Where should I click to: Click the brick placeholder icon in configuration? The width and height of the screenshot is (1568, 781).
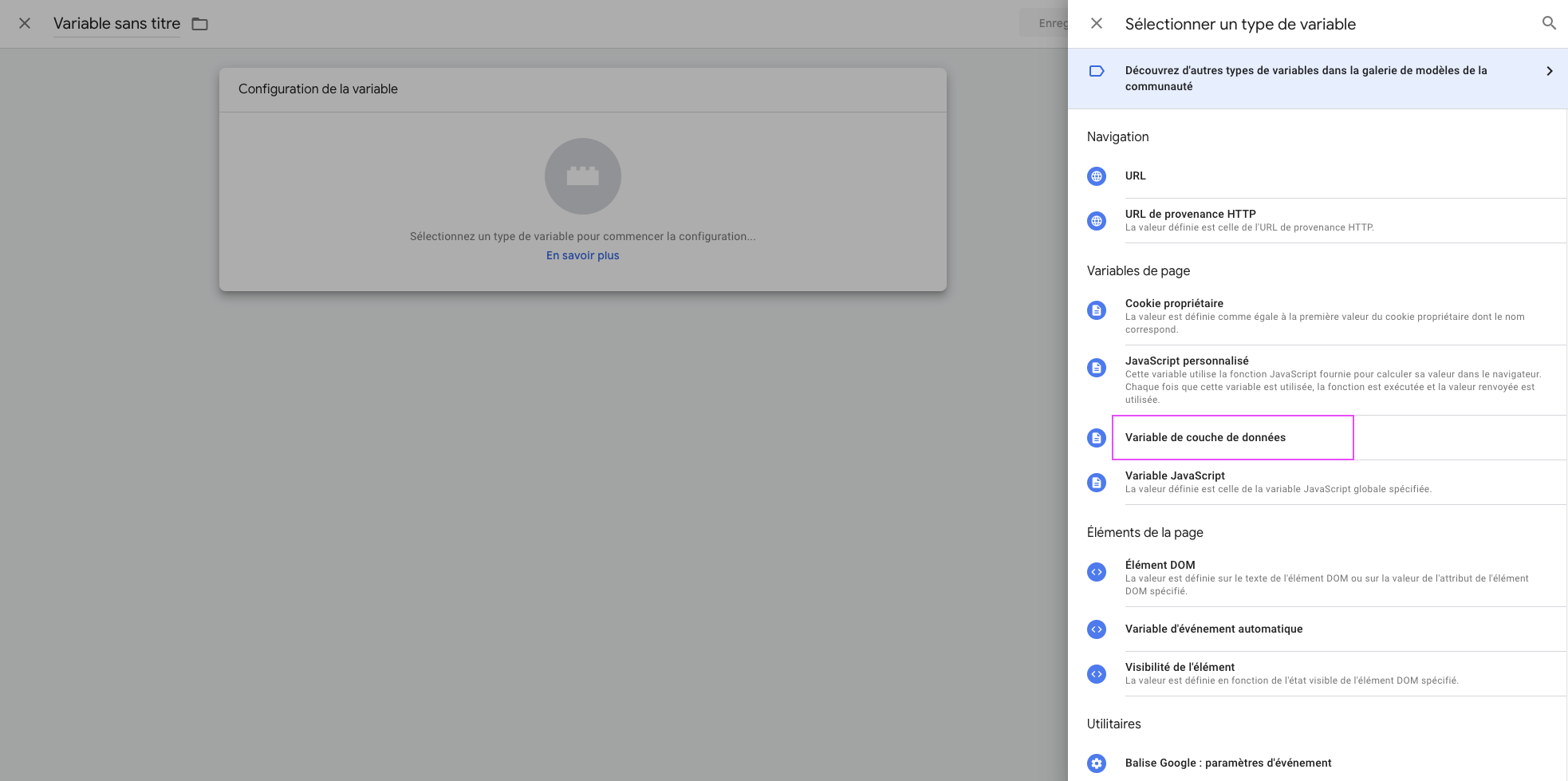[583, 176]
